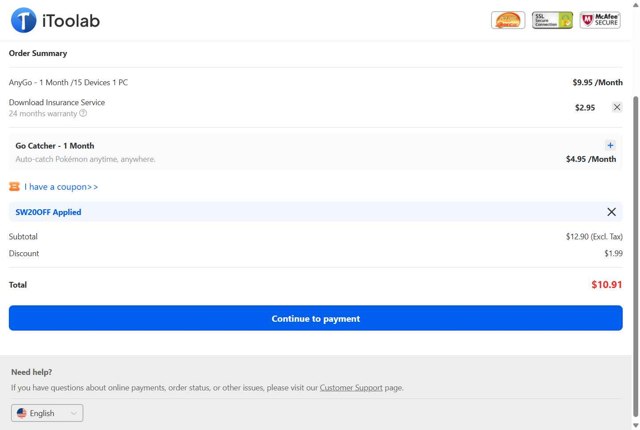
Task: Click the page vertical scrollbar thumb
Action: click(636, 256)
